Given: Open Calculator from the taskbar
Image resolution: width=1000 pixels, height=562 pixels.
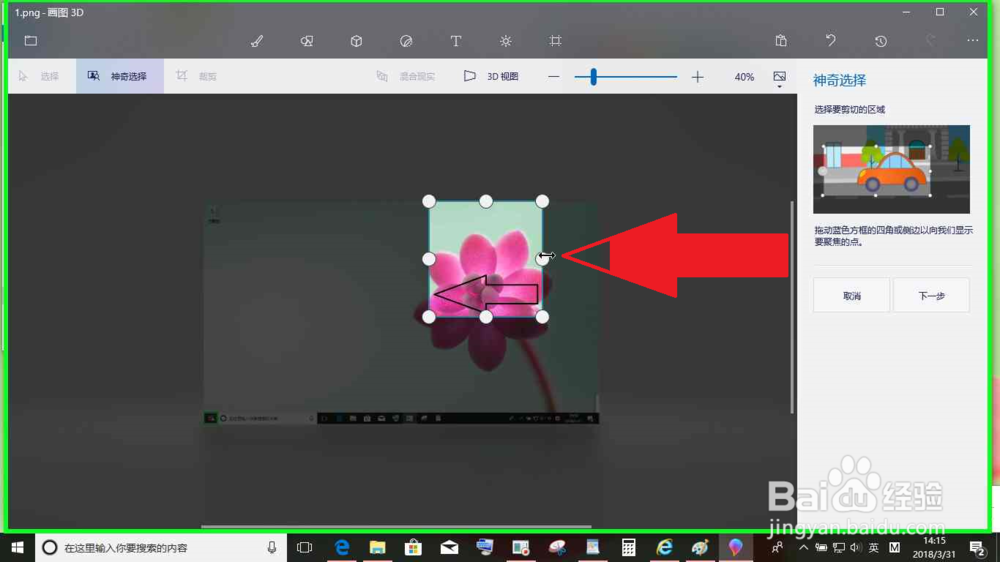Looking at the screenshot, I should 628,547.
